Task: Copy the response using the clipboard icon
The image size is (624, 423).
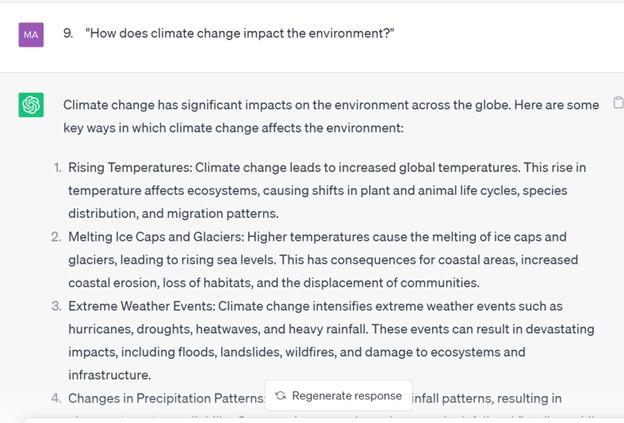Action: tap(617, 103)
